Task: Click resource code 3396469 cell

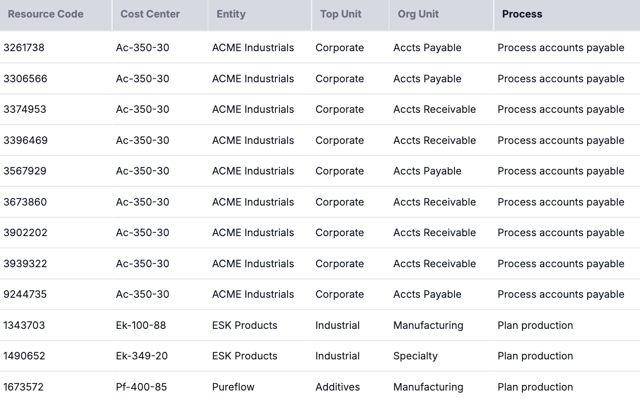Action: [25, 141]
